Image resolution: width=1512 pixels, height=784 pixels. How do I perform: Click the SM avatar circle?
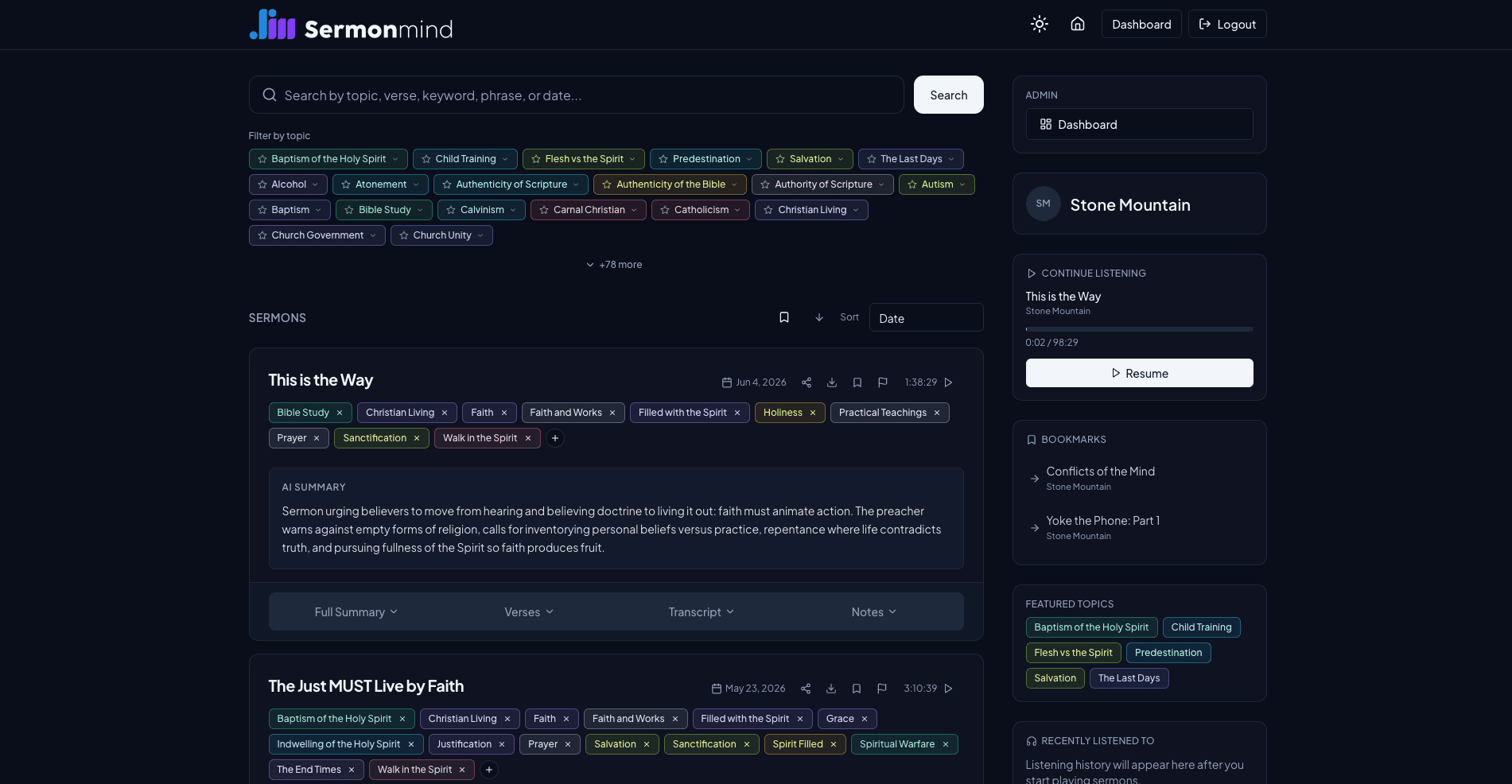[x=1043, y=204]
